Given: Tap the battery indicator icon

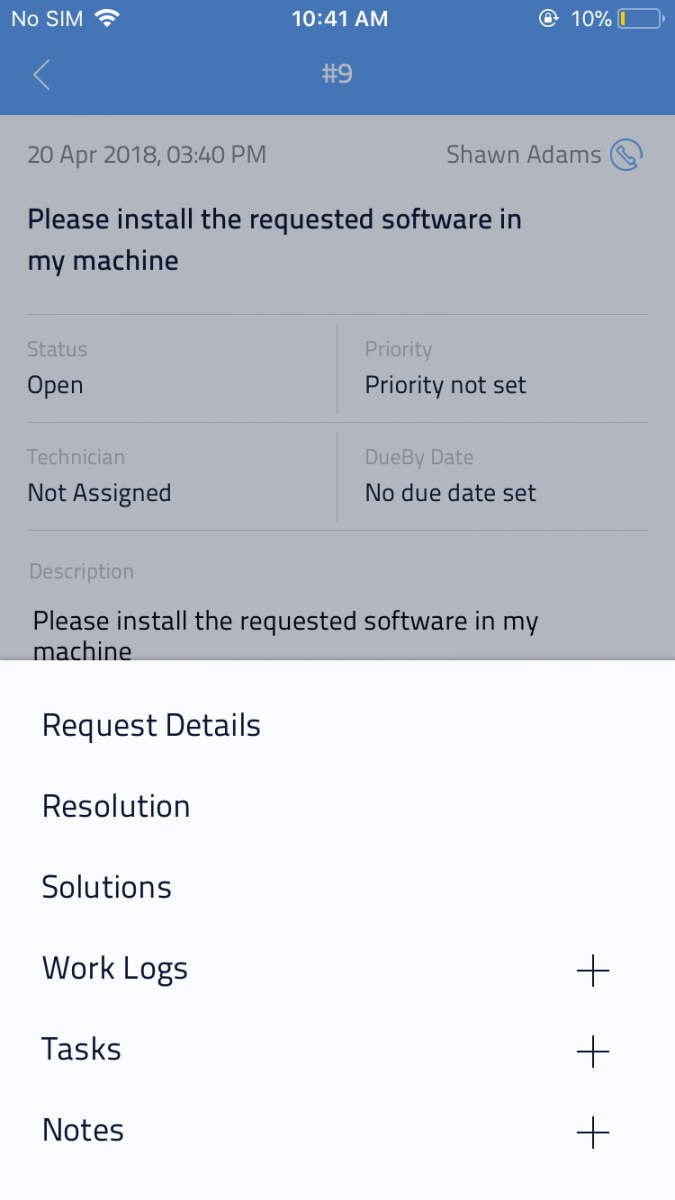Looking at the screenshot, I should [x=639, y=19].
